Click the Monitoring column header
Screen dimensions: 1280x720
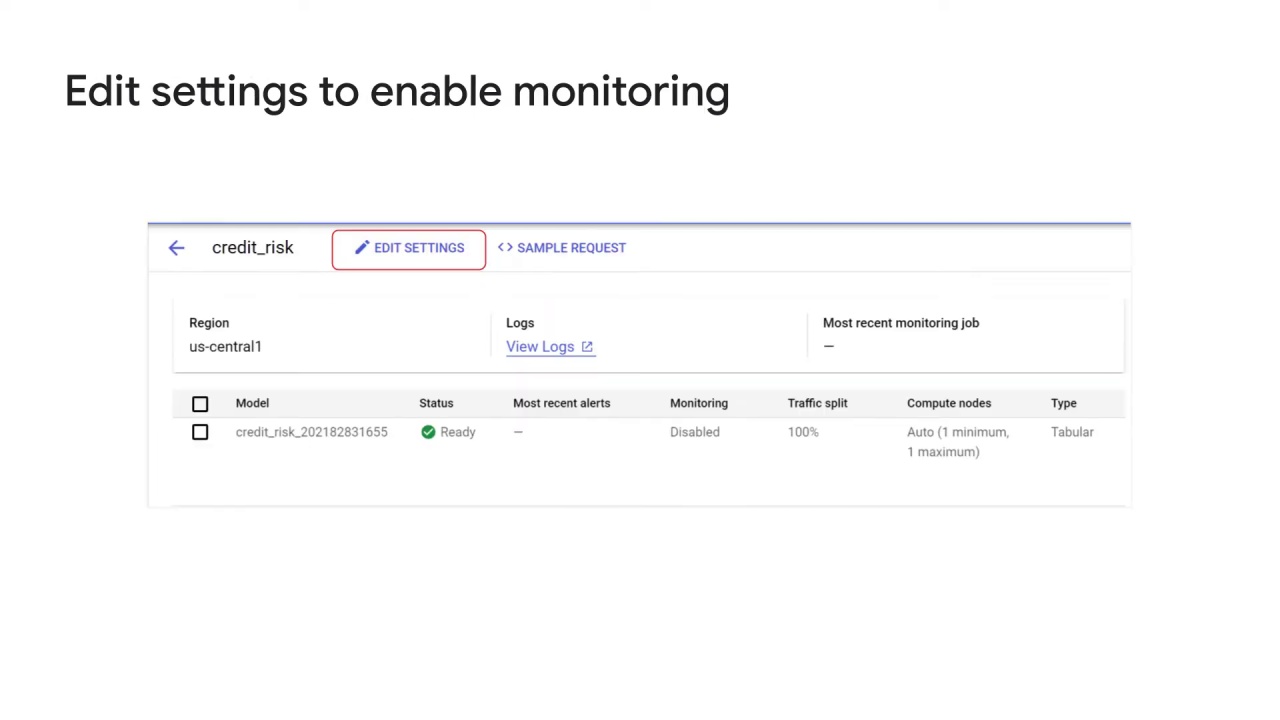coord(699,403)
